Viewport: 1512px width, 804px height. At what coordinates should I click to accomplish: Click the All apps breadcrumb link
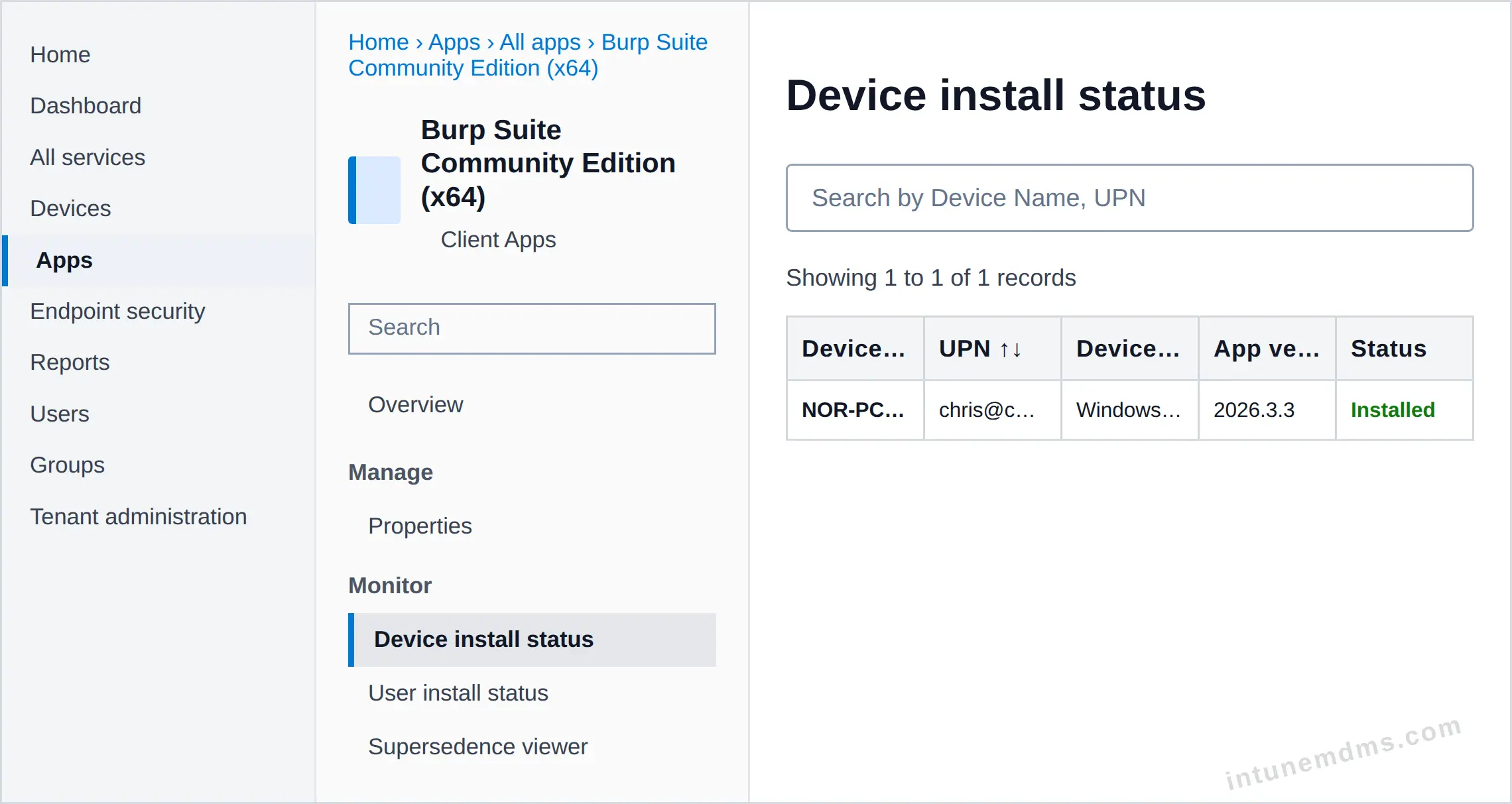point(540,42)
